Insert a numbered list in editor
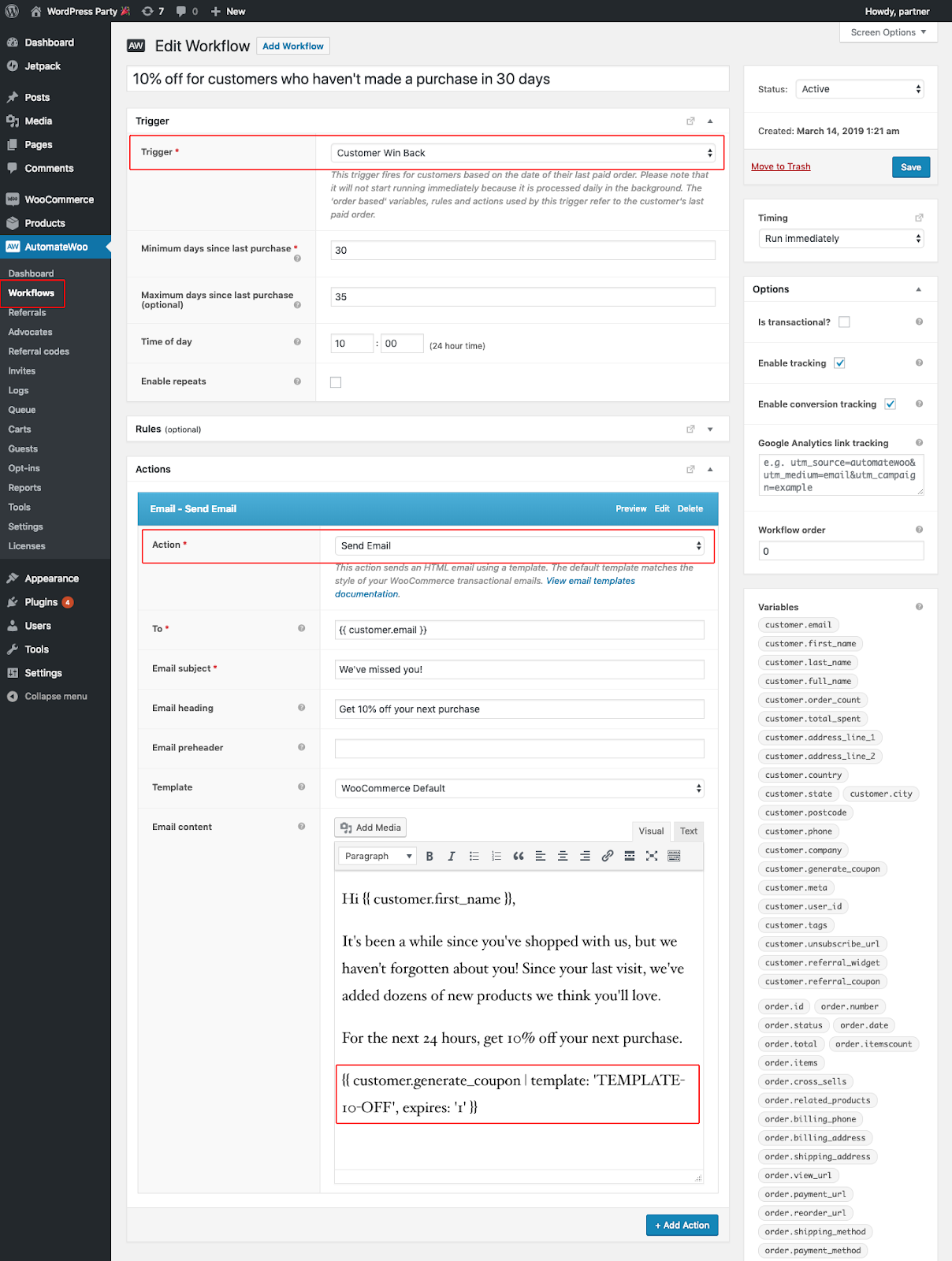 point(496,856)
